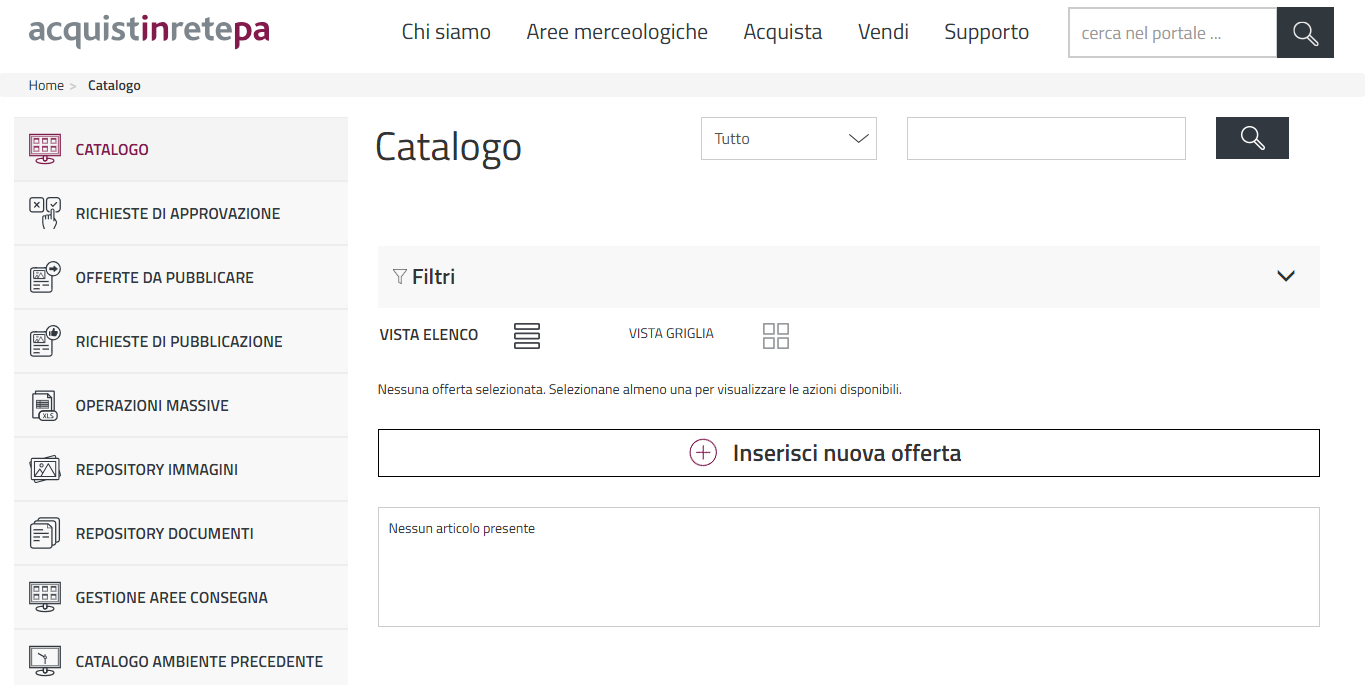Click Inserisci nuova offerta button
This screenshot has width=1368, height=685.
848,453
